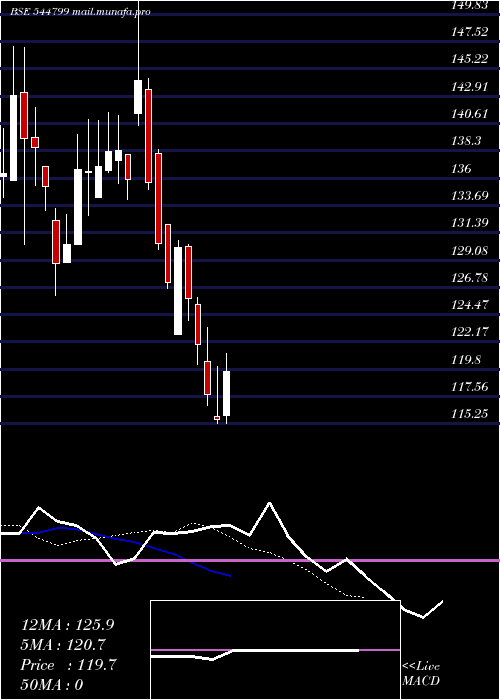Click the 142.91 price axis label

(x=470, y=87)
